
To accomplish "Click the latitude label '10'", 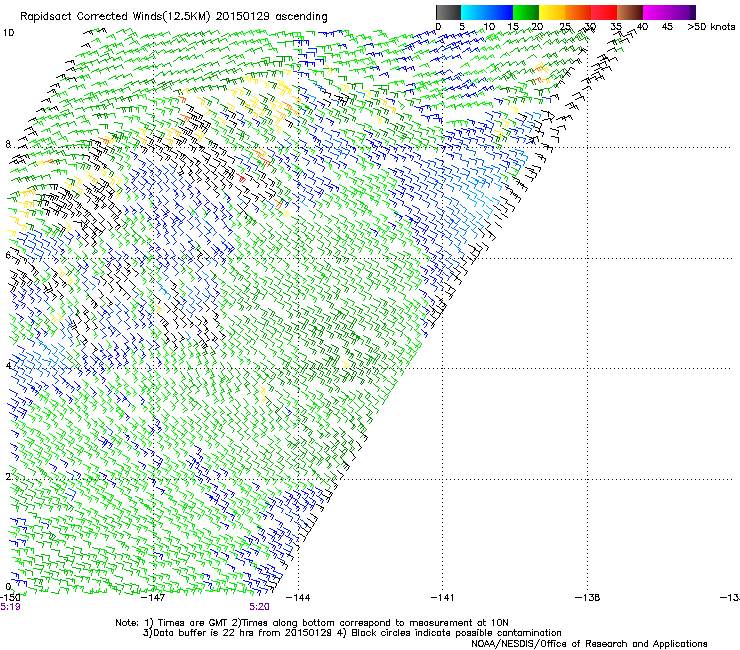I will tap(8, 33).
